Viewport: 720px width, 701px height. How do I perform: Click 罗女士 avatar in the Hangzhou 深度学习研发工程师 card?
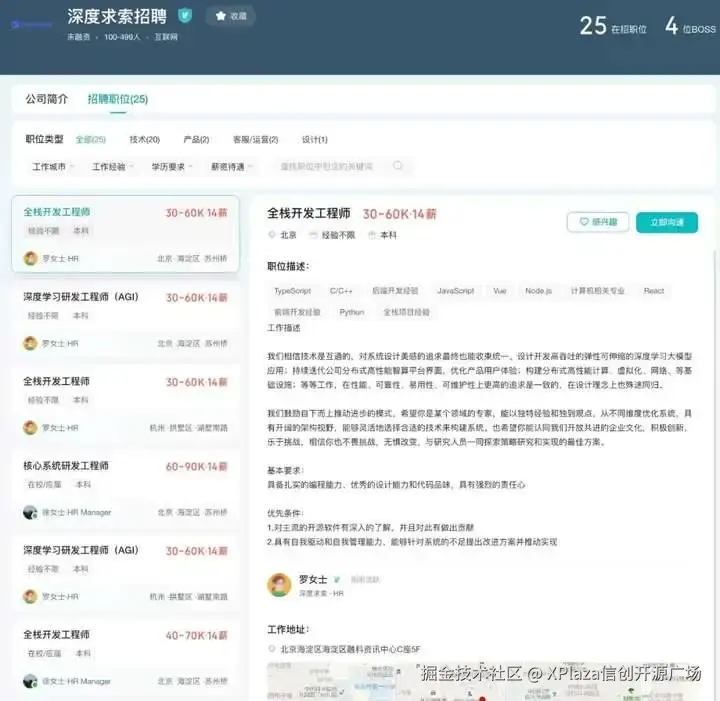[30, 597]
